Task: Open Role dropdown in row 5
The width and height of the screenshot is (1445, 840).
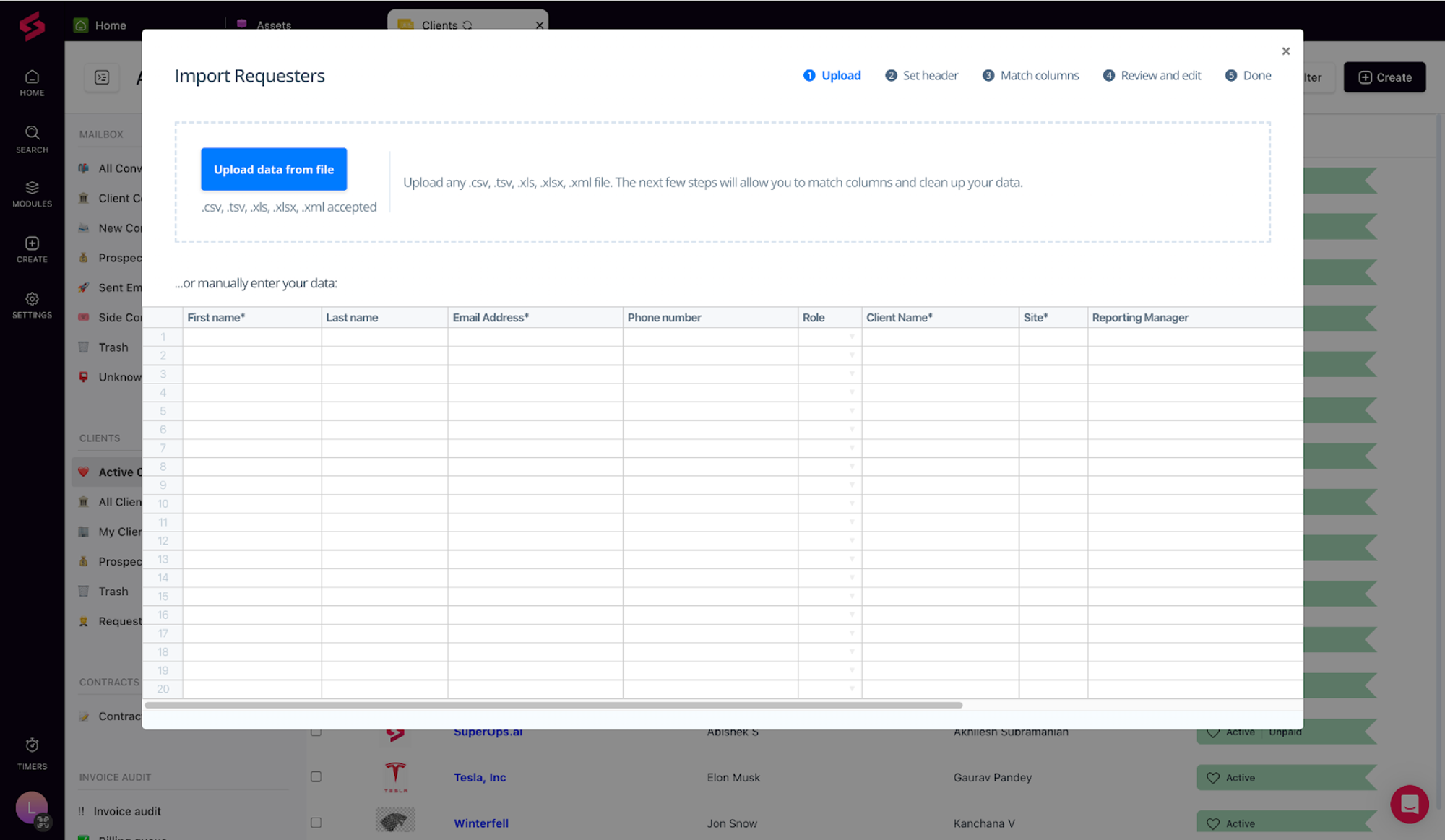Action: click(852, 412)
